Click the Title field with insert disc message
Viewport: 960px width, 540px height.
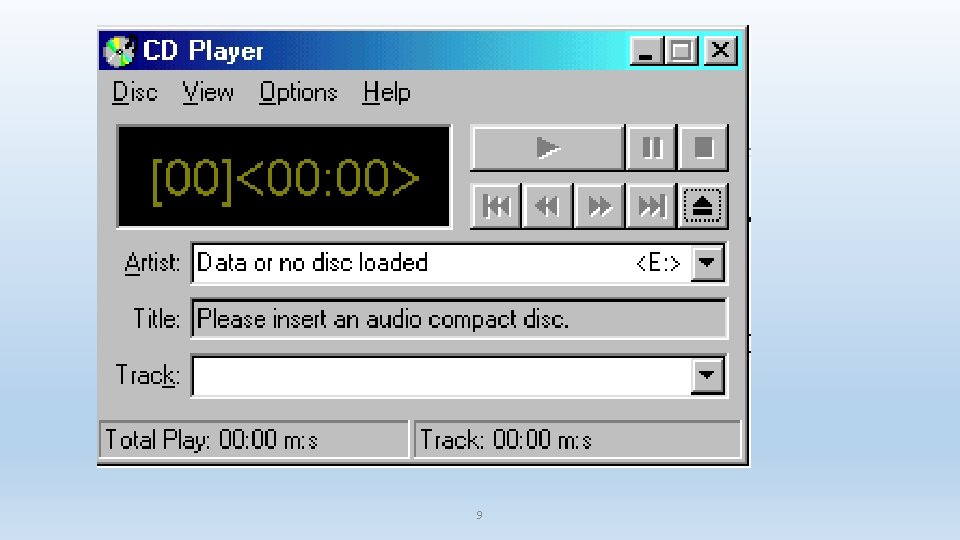(x=459, y=318)
